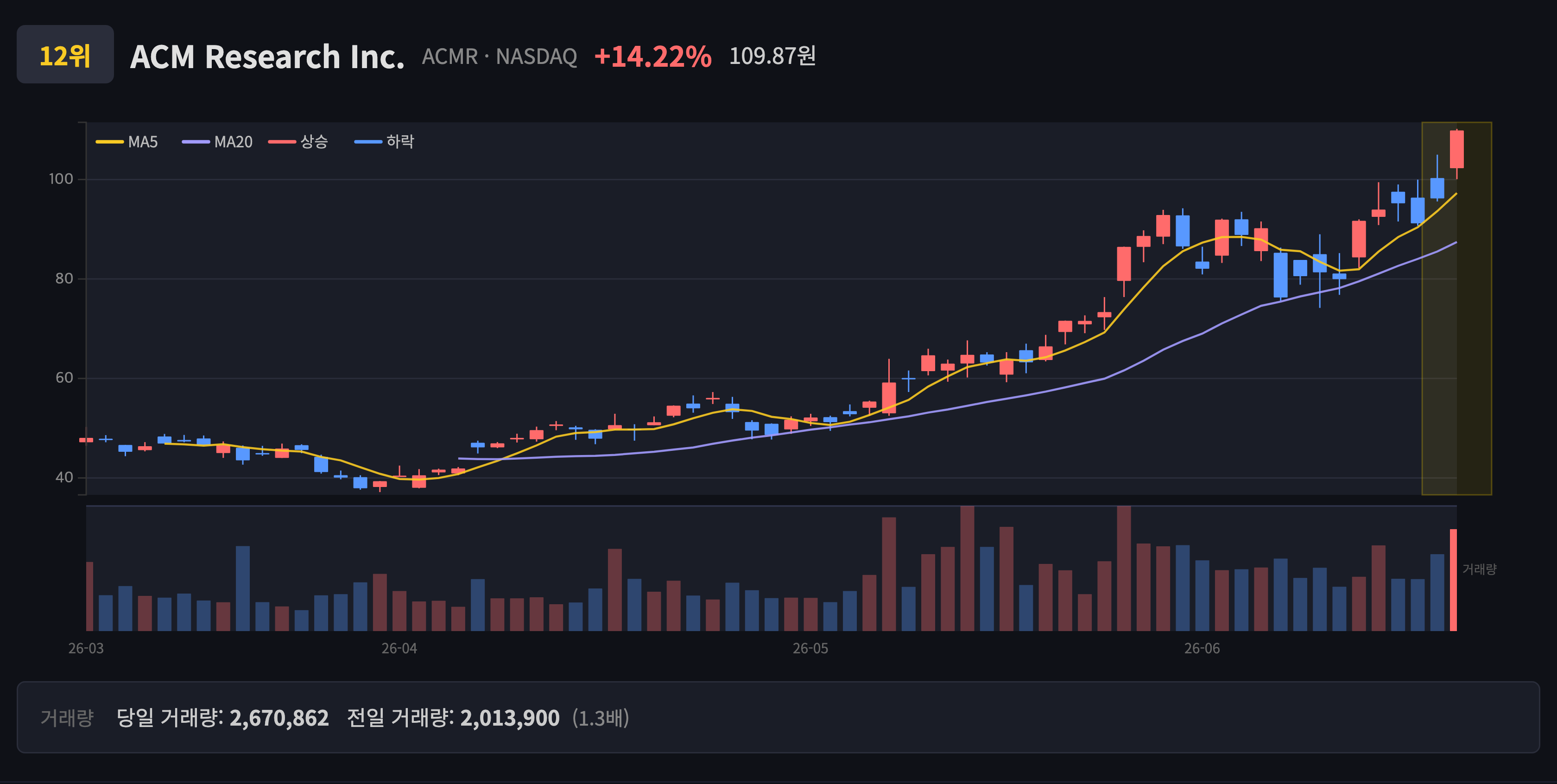
Task: Click the 26-06 date axis label
Action: click(x=1202, y=649)
